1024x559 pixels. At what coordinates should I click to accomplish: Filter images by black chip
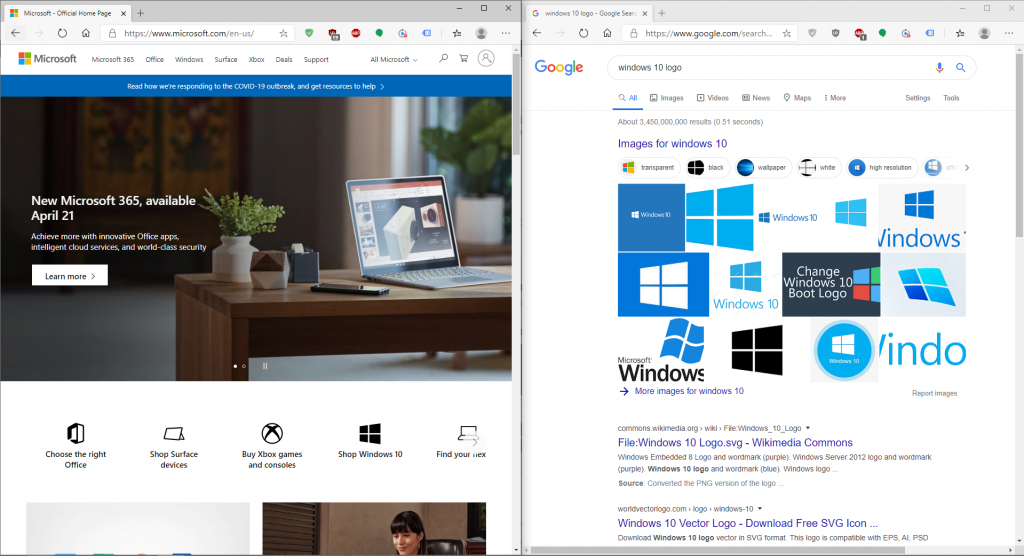coord(707,168)
